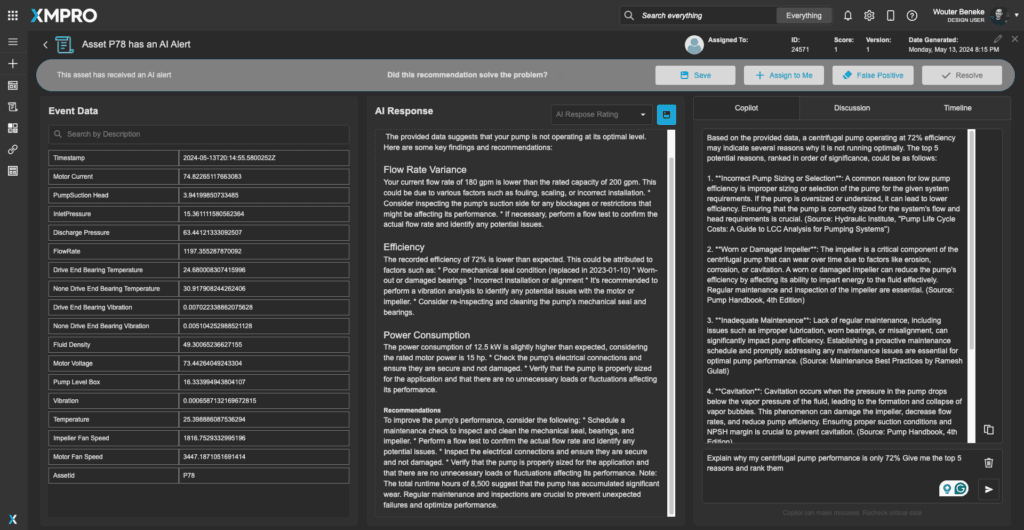Click the plus icon in left sidebar
The width and height of the screenshot is (1024, 530).
(13, 63)
